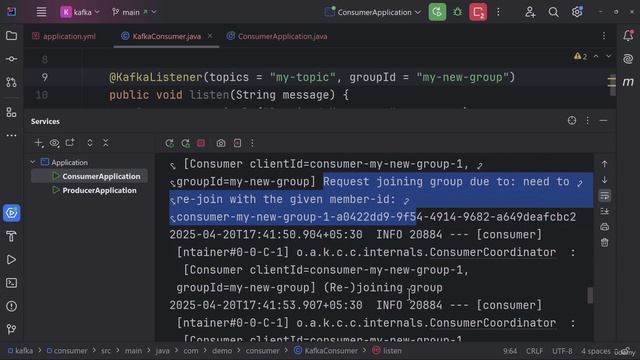Switch to ConsumerApplication.java tab

pyautogui.click(x=277, y=36)
